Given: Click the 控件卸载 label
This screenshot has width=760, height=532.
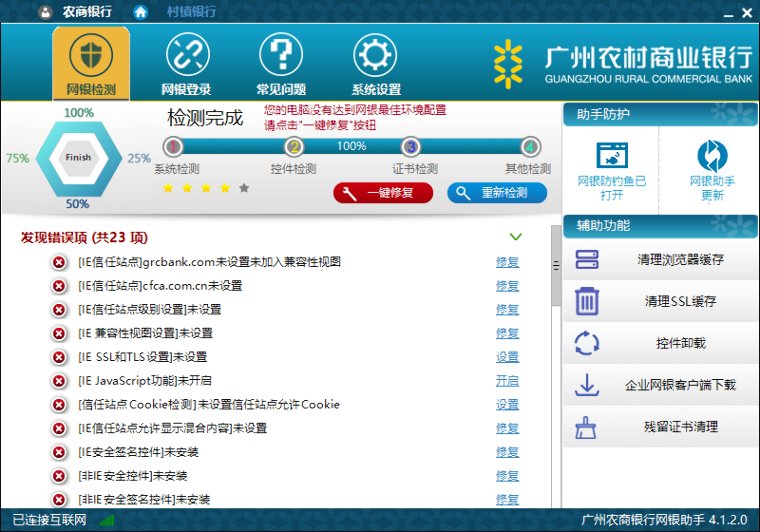Looking at the screenshot, I should click(681, 343).
